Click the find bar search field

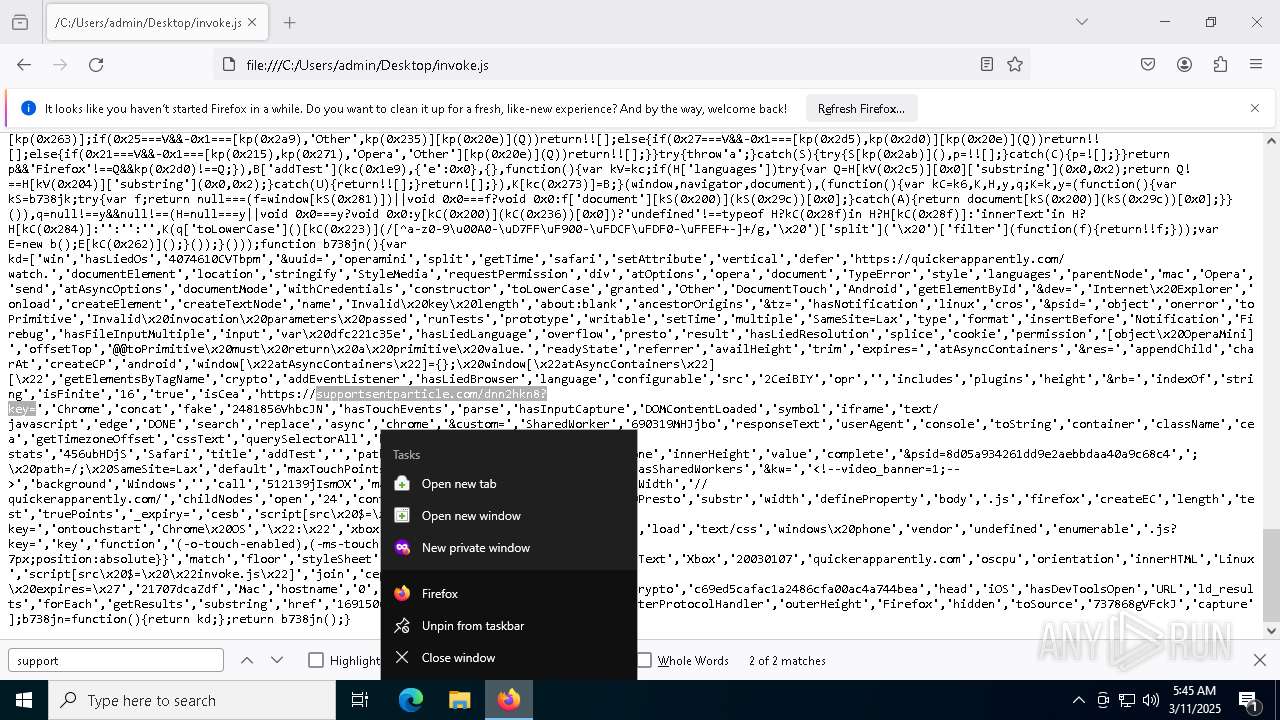click(x=116, y=661)
